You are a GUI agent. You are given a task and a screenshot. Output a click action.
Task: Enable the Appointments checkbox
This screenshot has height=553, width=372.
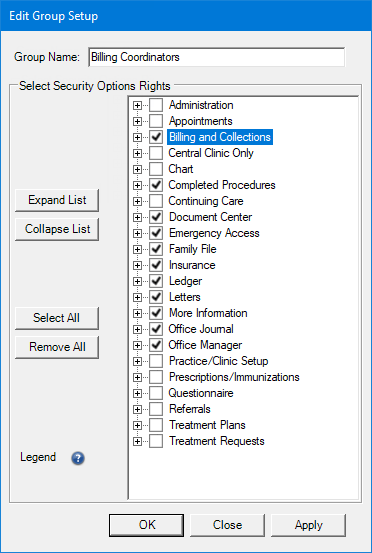pos(156,121)
